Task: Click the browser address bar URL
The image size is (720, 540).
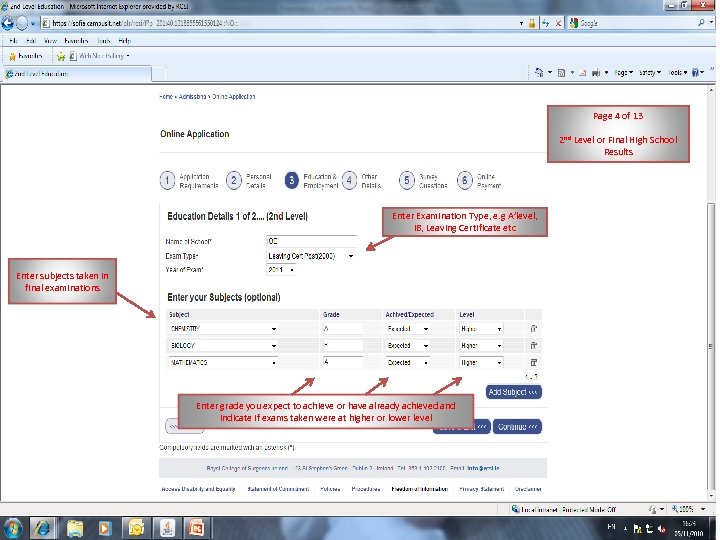Action: pyautogui.click(x=280, y=23)
